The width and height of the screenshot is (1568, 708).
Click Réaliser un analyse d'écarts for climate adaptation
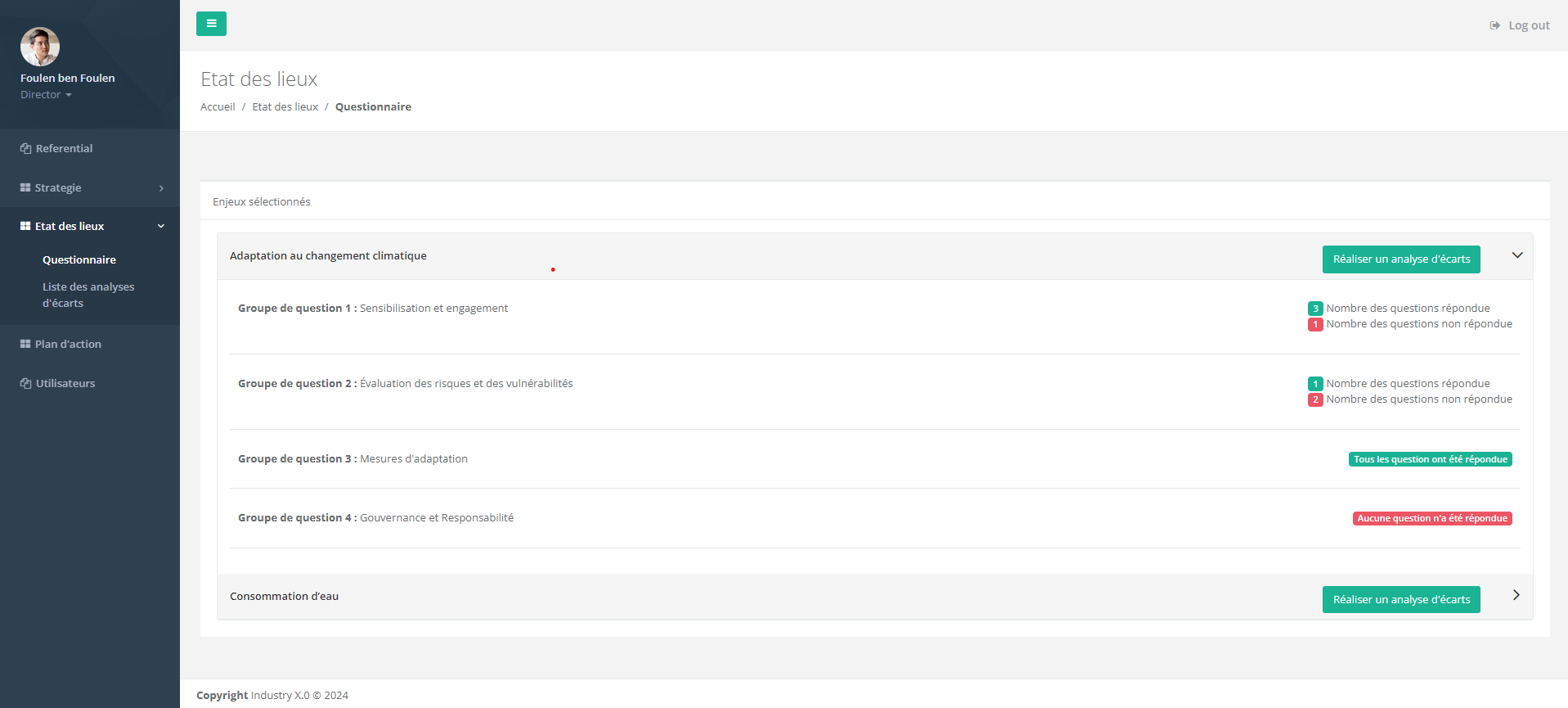coord(1400,259)
